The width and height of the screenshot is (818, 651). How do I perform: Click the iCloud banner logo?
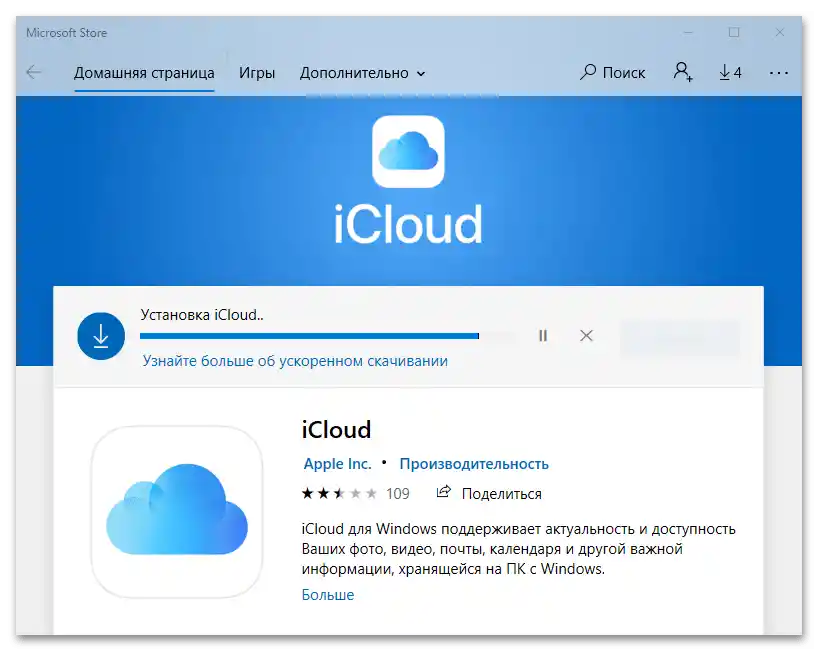coord(408,180)
